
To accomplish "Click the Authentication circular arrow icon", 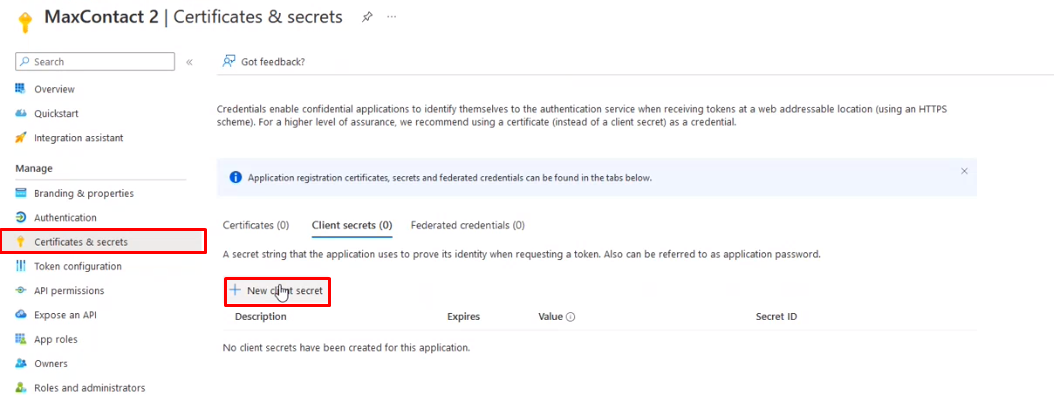I will coord(20,217).
